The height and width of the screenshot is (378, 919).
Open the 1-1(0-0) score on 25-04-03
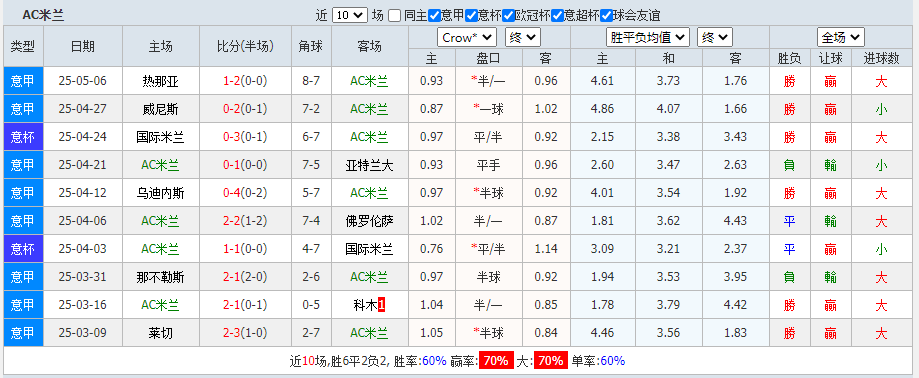point(245,249)
